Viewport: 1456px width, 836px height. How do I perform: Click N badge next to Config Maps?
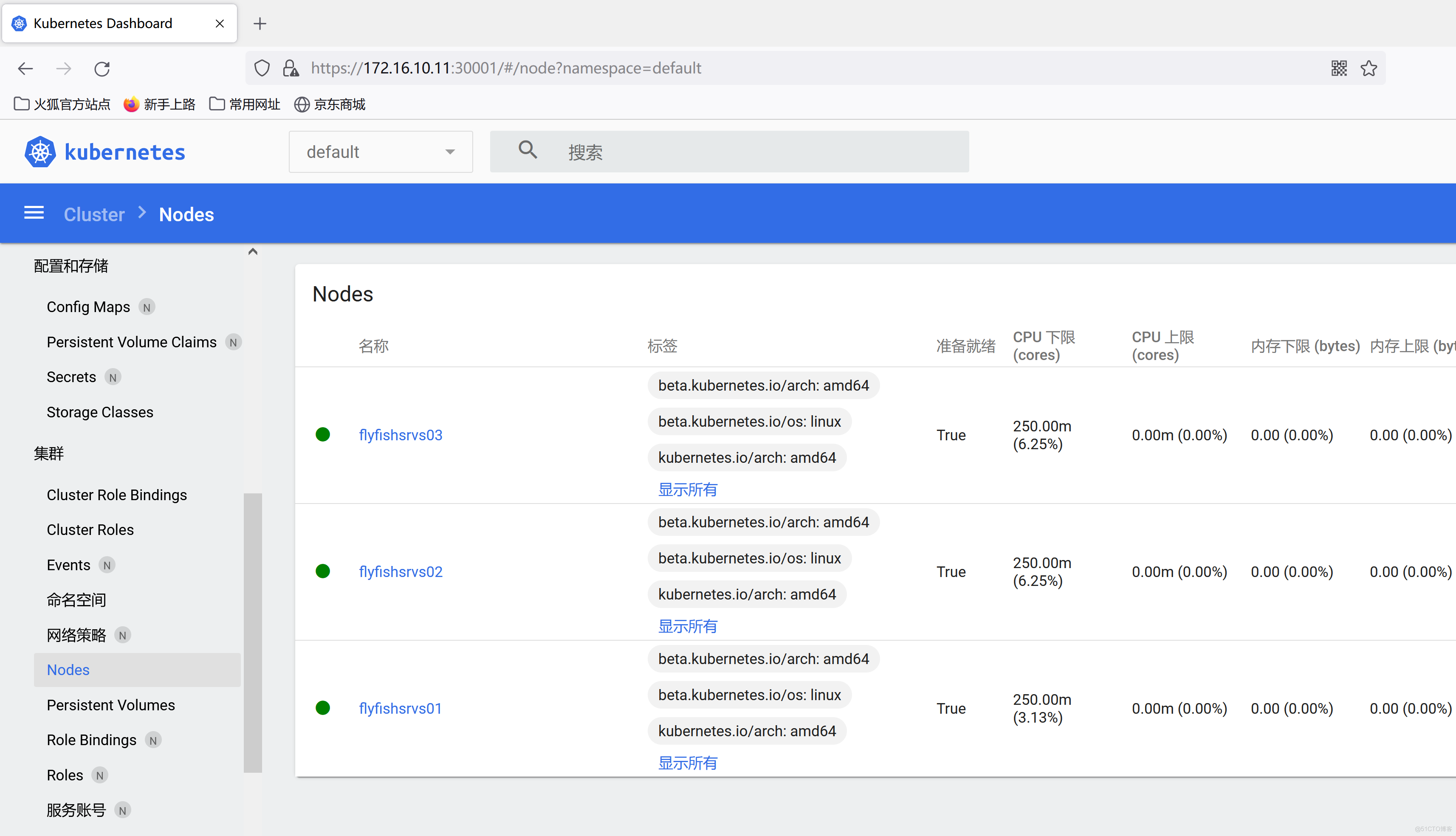147,307
